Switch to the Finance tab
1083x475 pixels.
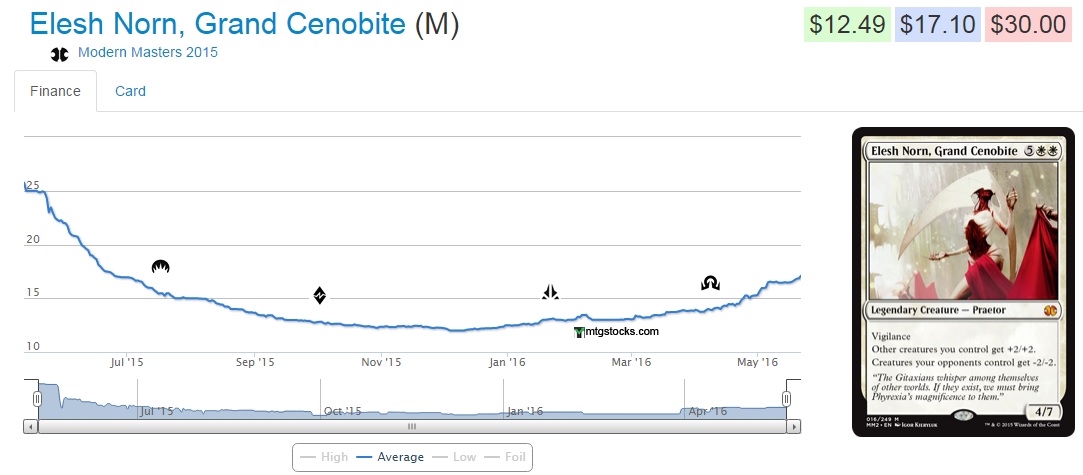(x=56, y=91)
